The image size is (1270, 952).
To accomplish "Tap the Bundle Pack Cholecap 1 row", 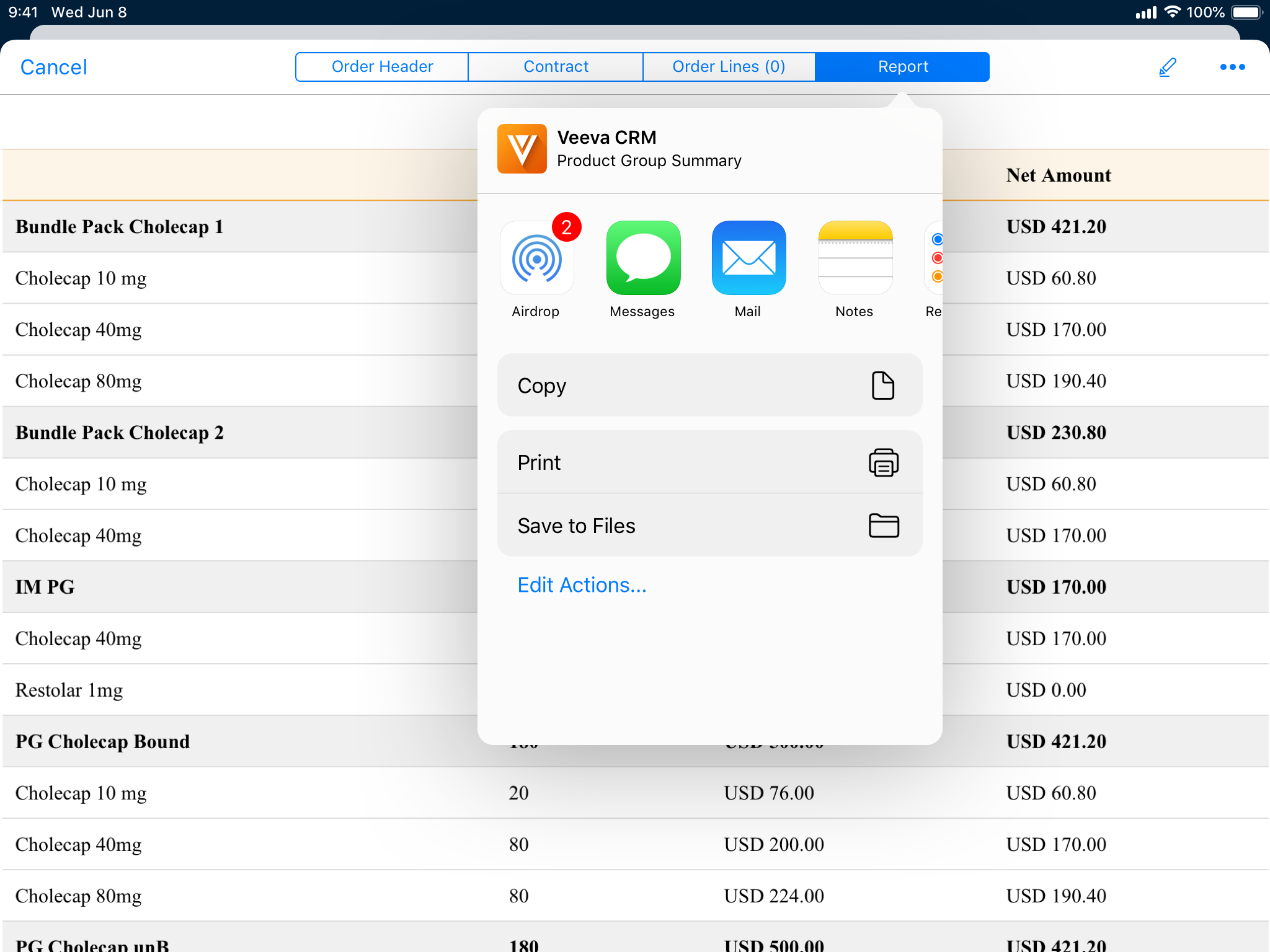I will (119, 227).
